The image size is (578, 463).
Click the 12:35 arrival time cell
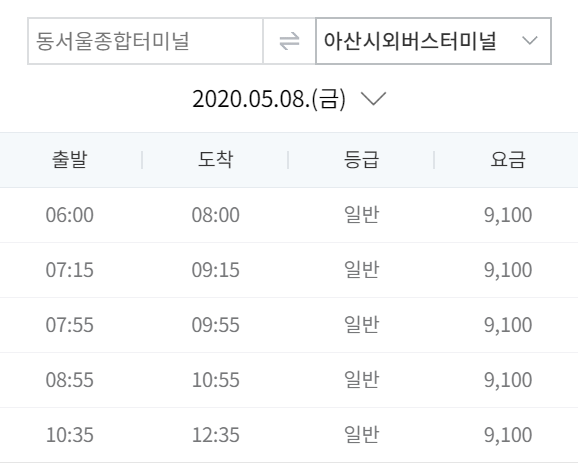[x=216, y=435]
